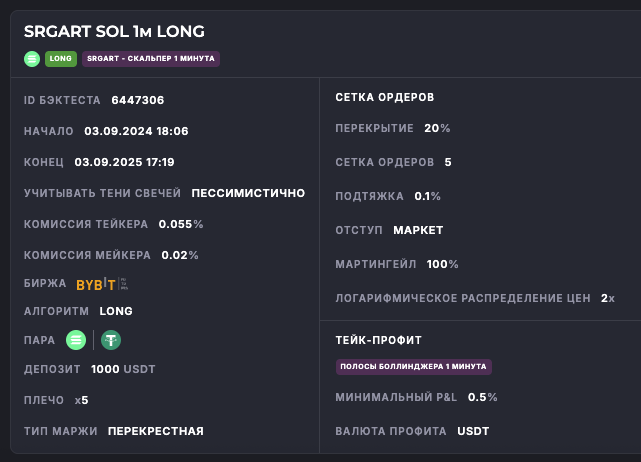Click the green LONG badge under the title
The width and height of the screenshot is (641, 462).
pyautogui.click(x=60, y=58)
